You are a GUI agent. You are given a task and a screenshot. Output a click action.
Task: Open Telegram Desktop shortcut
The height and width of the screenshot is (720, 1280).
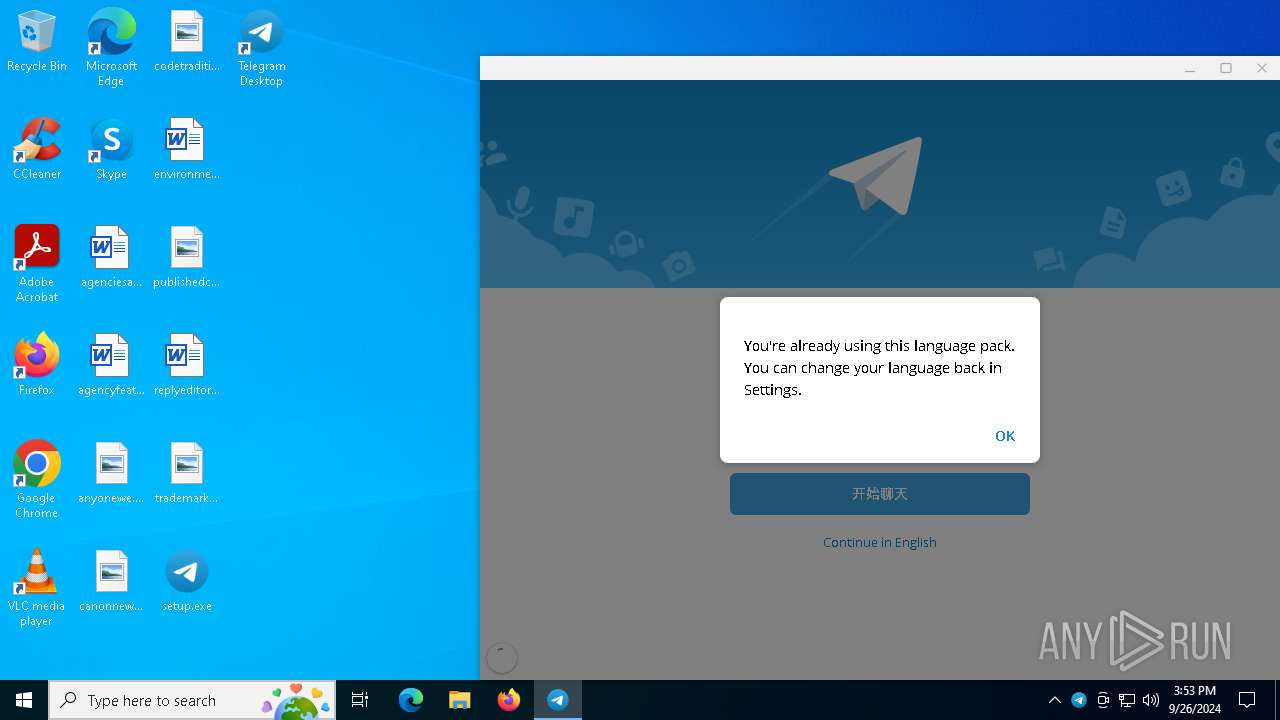point(261,48)
